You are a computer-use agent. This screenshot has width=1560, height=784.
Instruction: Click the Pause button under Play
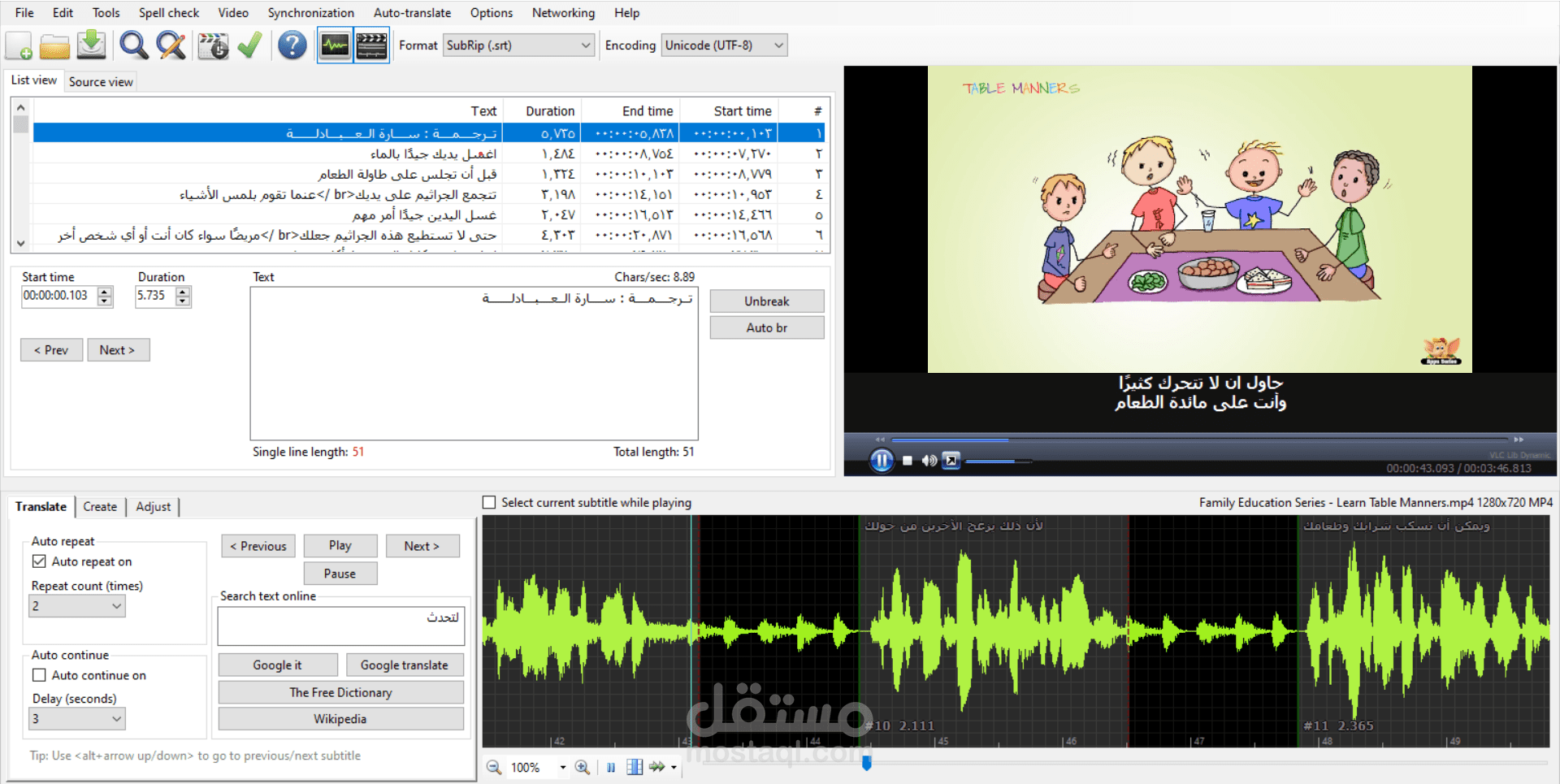coord(340,574)
